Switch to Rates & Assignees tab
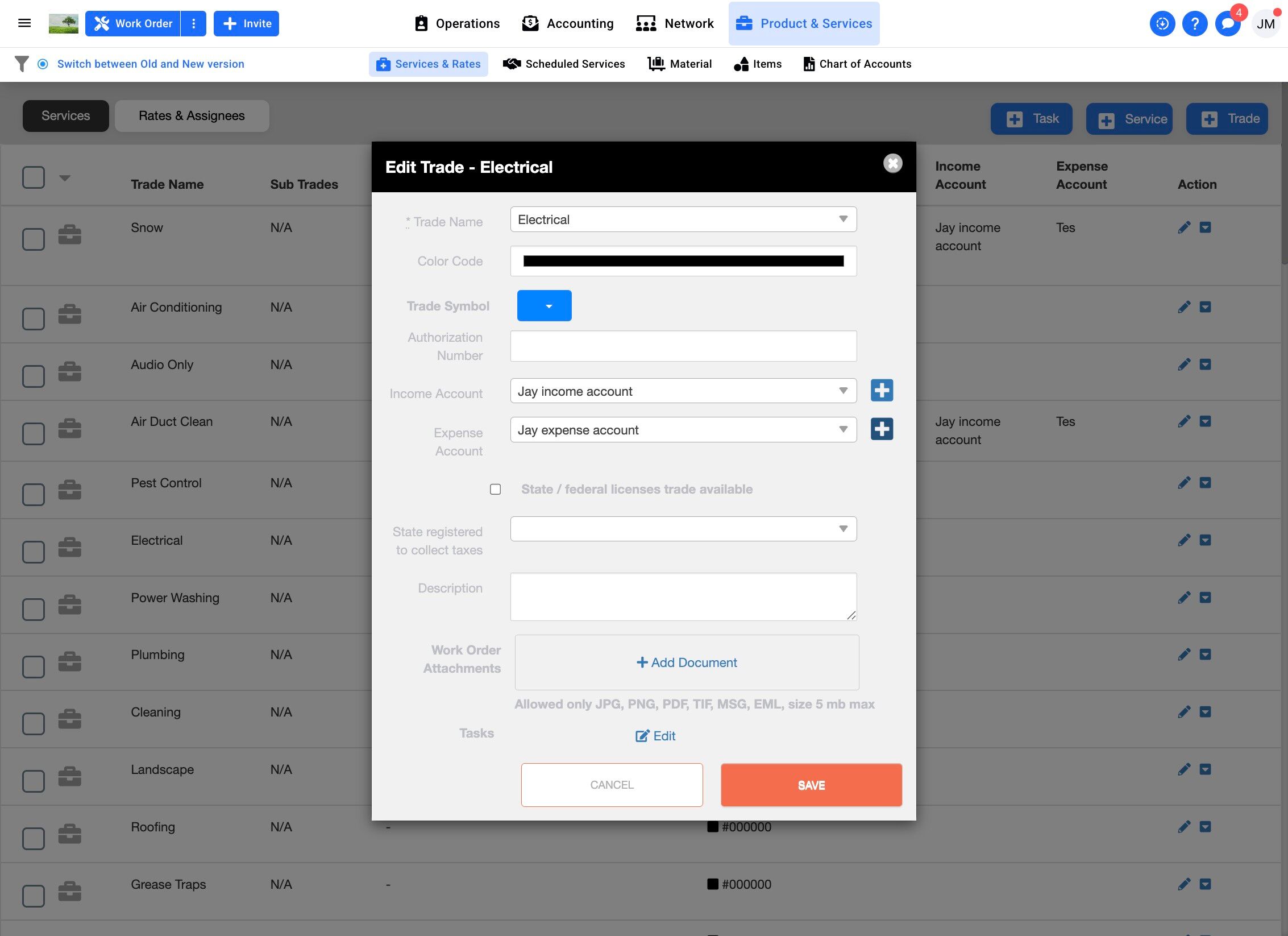The image size is (1288, 936). [x=192, y=116]
